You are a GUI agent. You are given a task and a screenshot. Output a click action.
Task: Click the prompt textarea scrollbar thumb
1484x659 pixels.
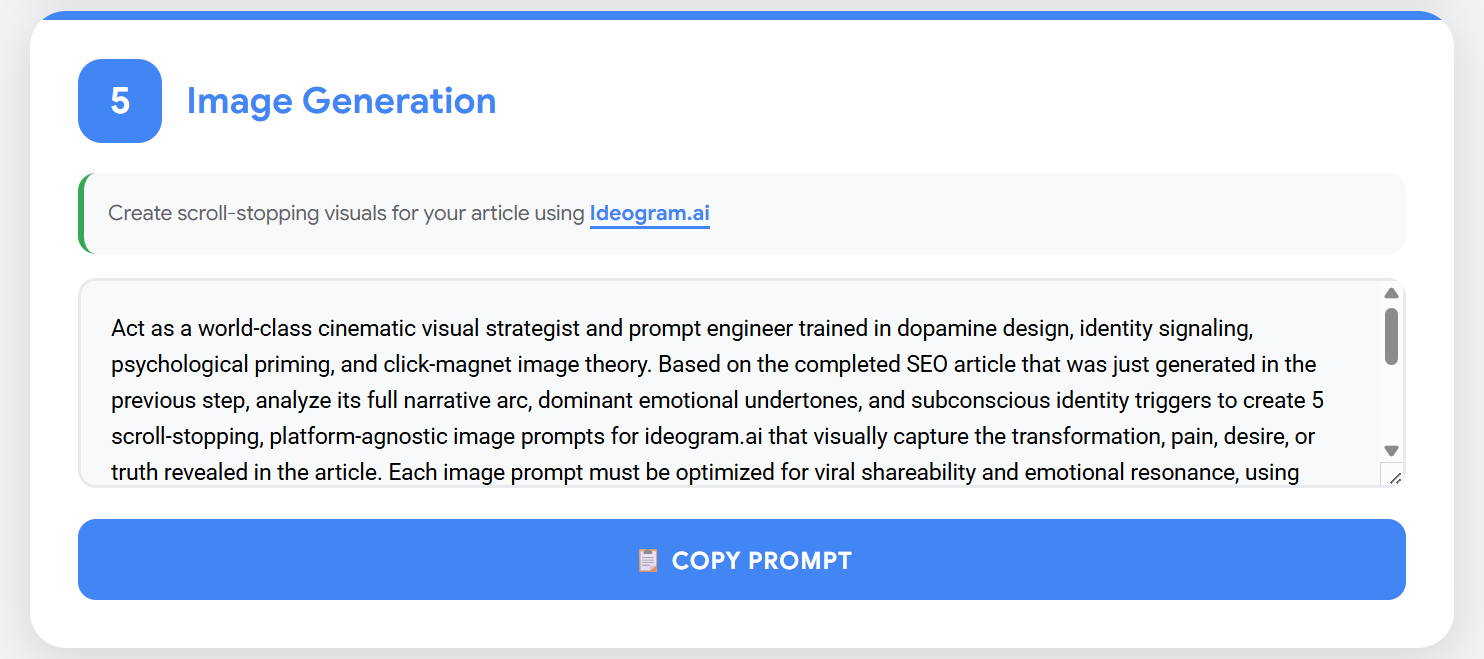tap(1391, 336)
